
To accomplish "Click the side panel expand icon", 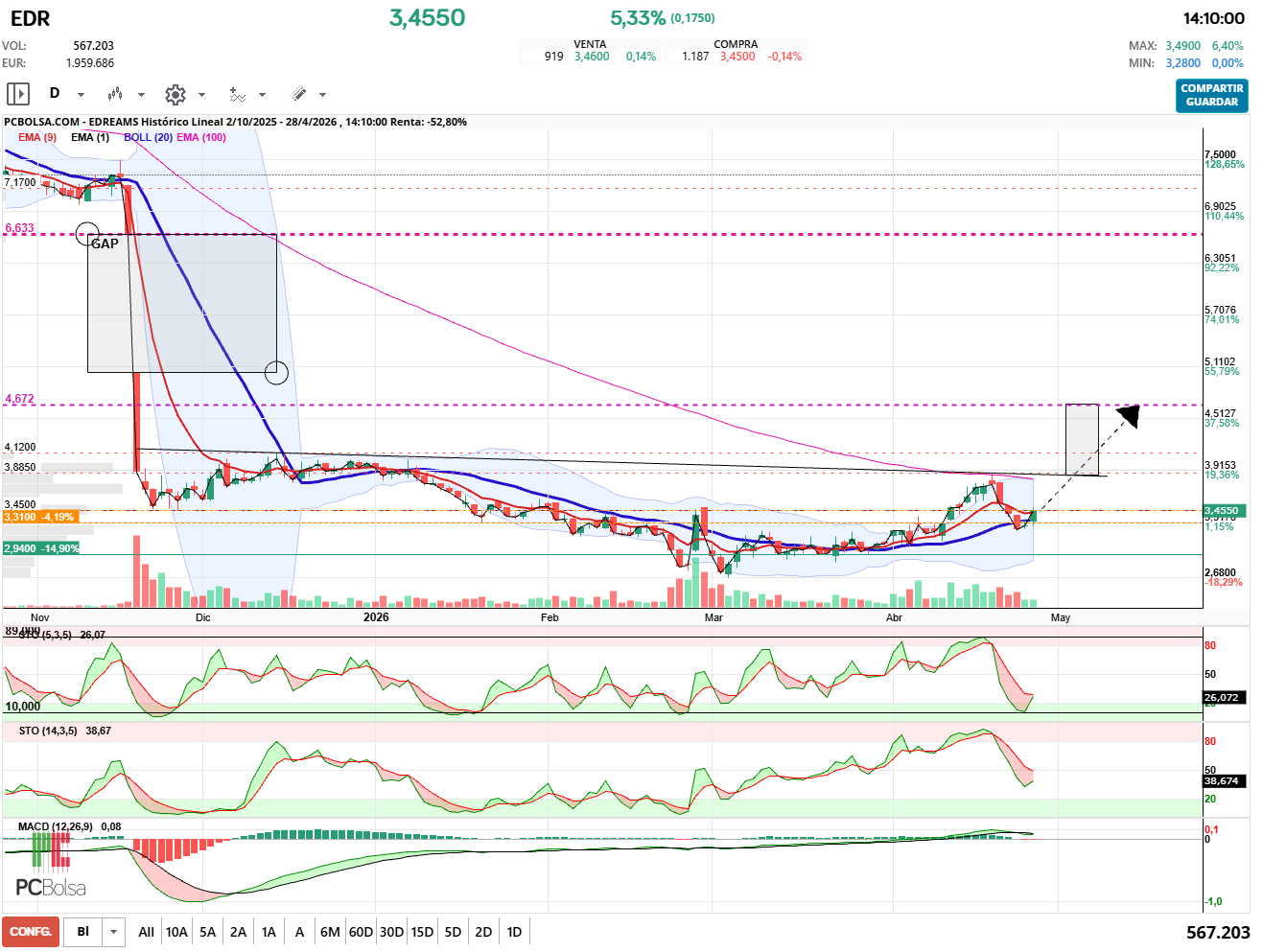I will click(x=18, y=94).
